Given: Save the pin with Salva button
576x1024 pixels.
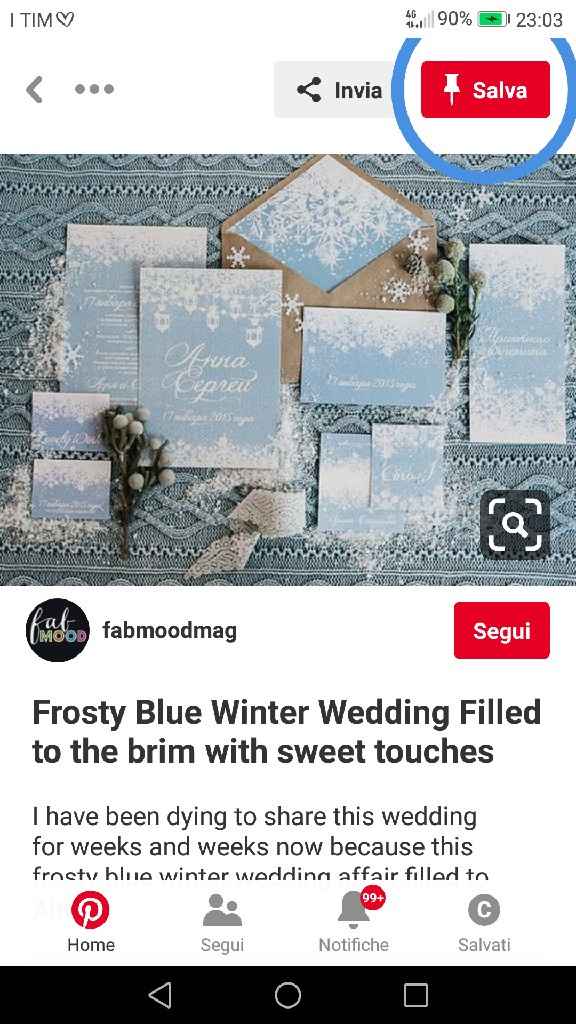Looking at the screenshot, I should (485, 89).
